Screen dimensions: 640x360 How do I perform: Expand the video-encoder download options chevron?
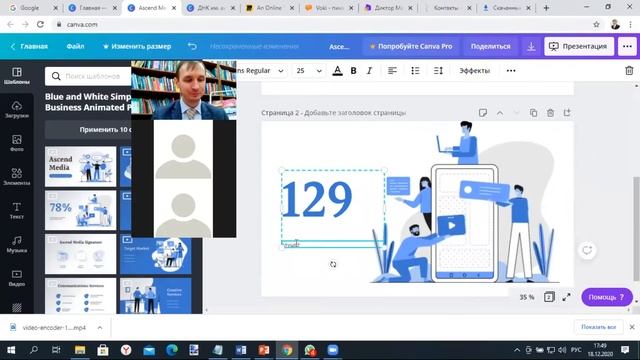(x=100, y=327)
